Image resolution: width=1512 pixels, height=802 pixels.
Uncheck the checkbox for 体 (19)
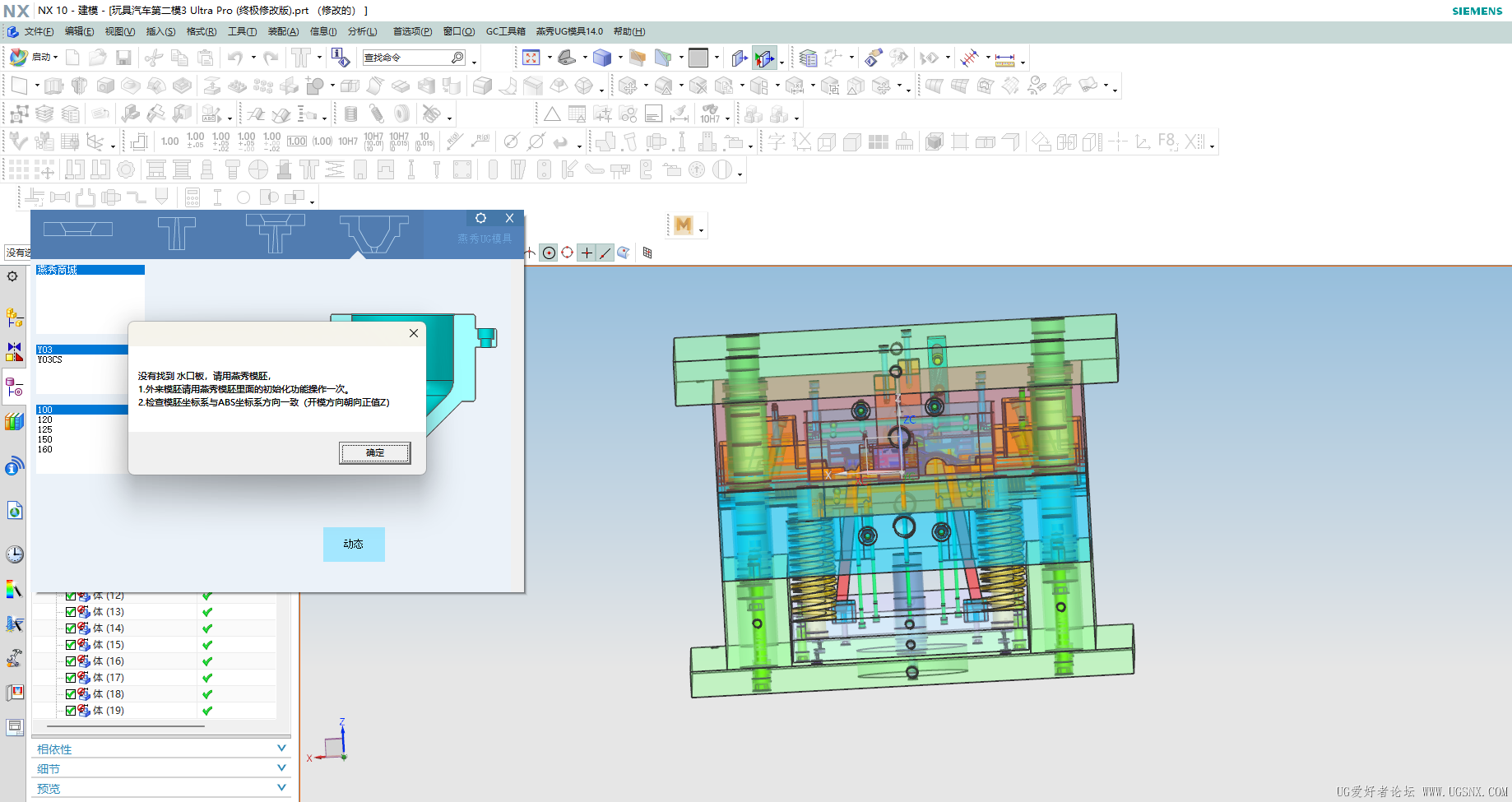(71, 711)
